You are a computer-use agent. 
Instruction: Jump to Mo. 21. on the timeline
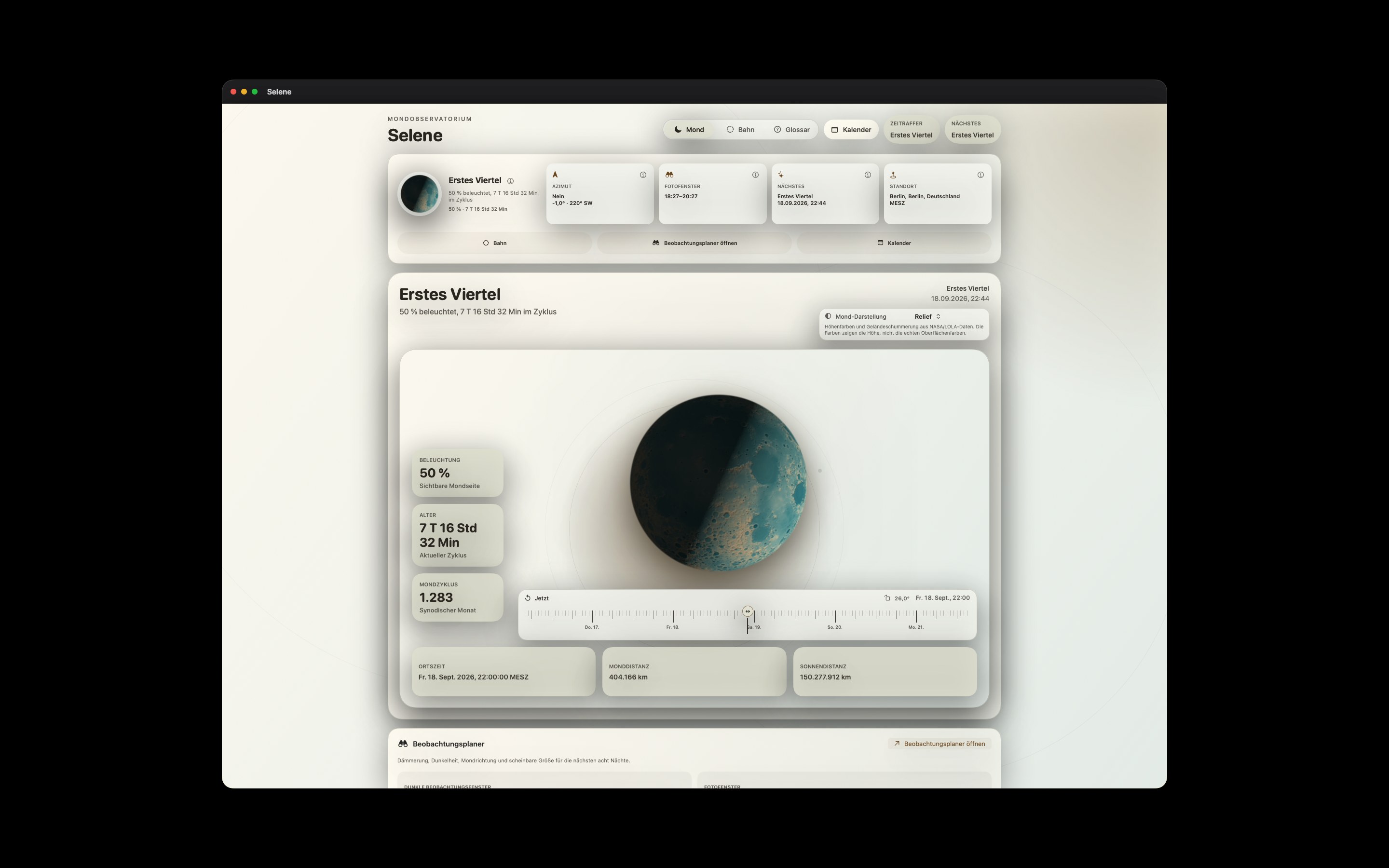click(x=916, y=627)
